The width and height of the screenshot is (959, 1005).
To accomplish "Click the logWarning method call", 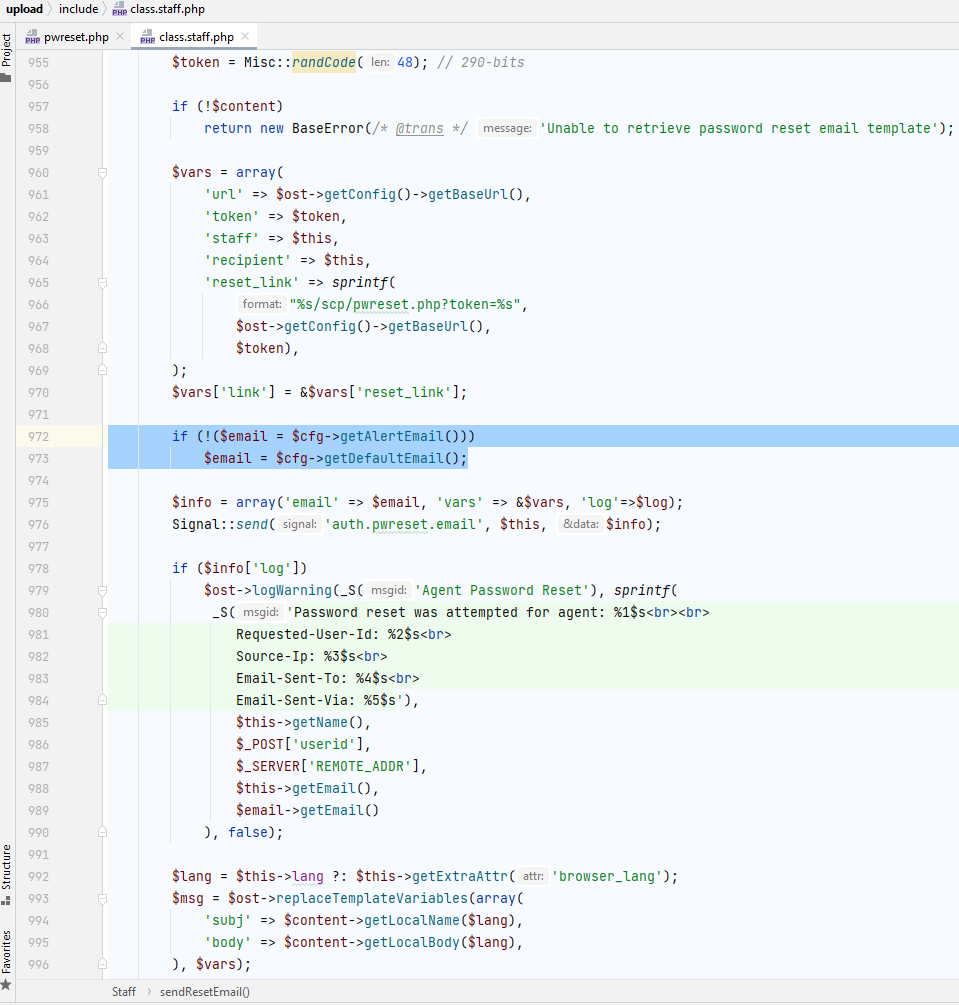I will pos(292,590).
